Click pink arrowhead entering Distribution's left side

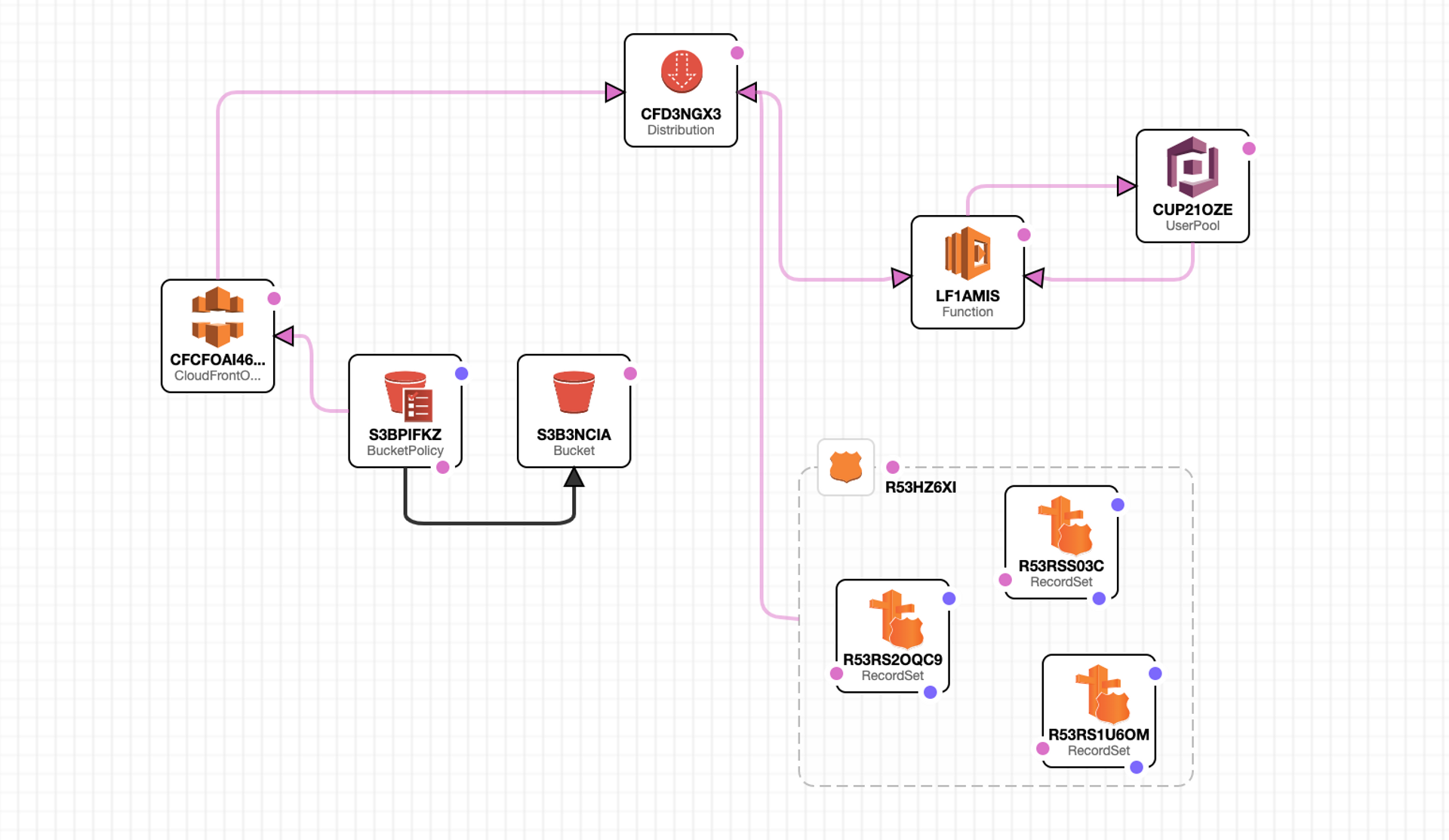pyautogui.click(x=614, y=93)
